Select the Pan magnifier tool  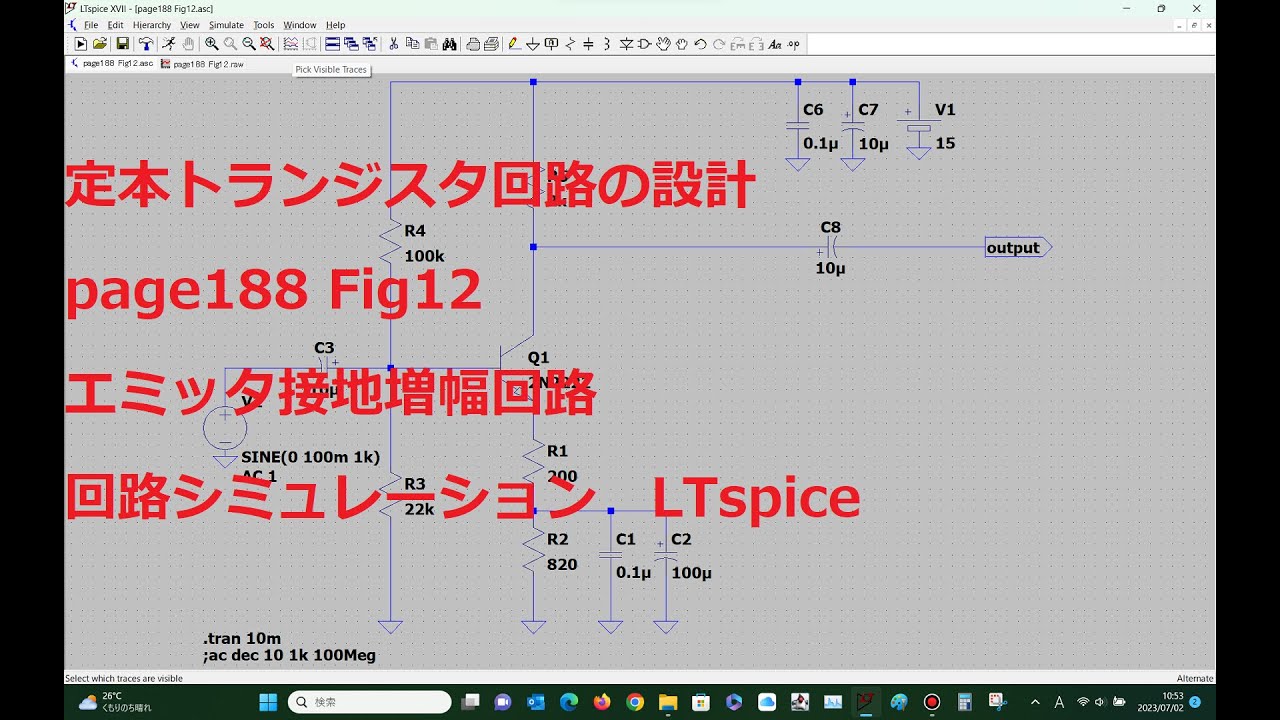[230, 44]
